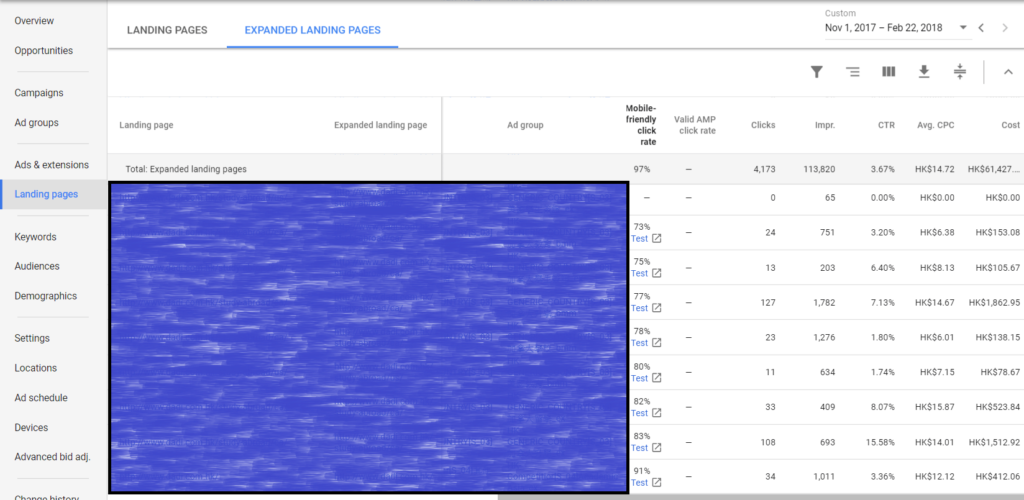Click the Test link in the 83% row
1024x500 pixels.
pos(639,448)
